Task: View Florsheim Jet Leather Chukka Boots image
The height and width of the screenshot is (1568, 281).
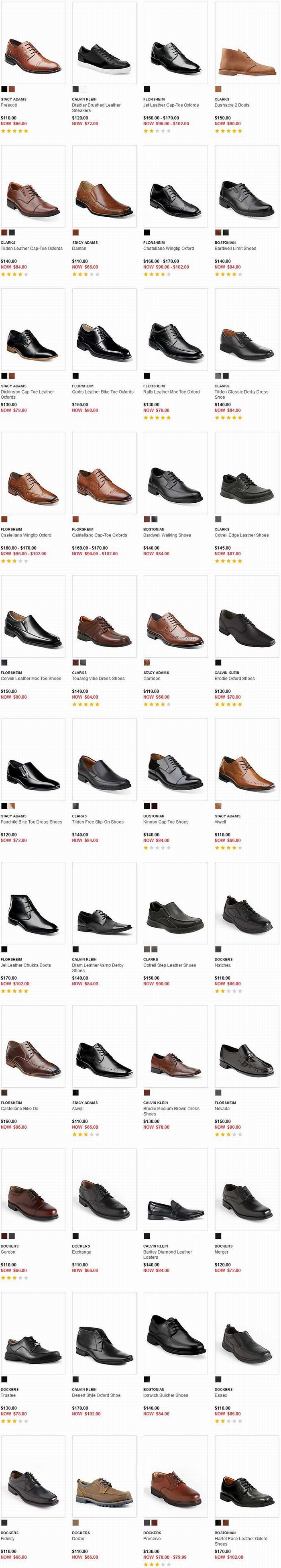Action: [x=33, y=903]
